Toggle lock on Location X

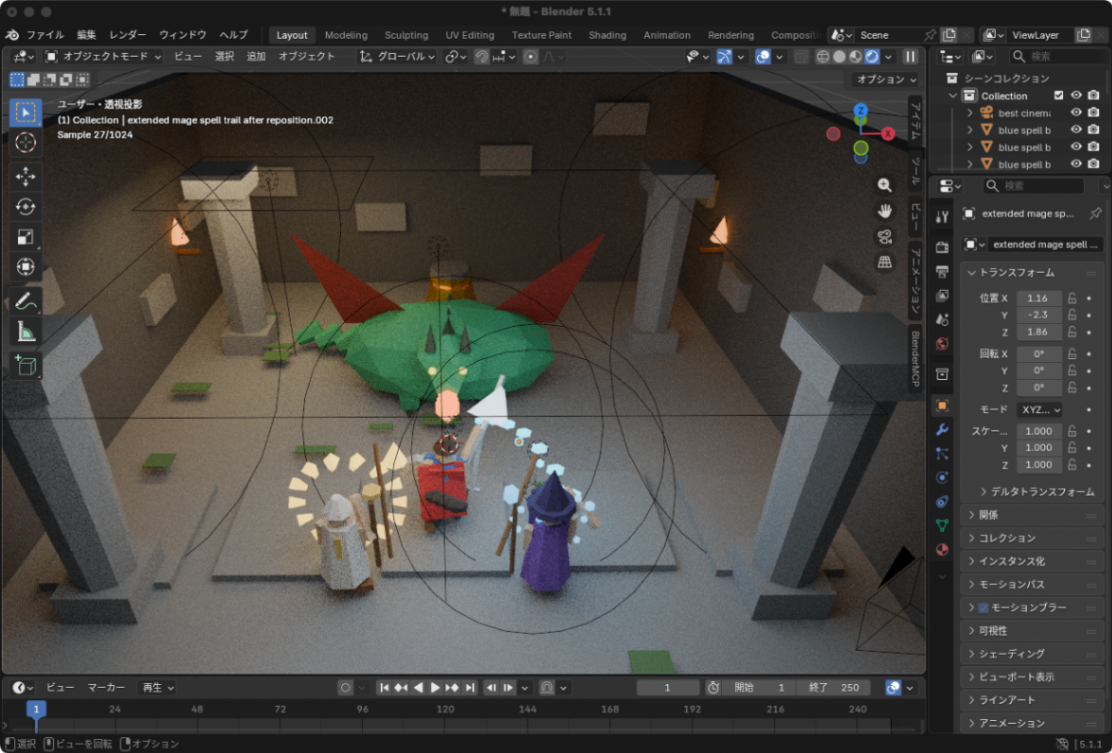click(x=1072, y=299)
